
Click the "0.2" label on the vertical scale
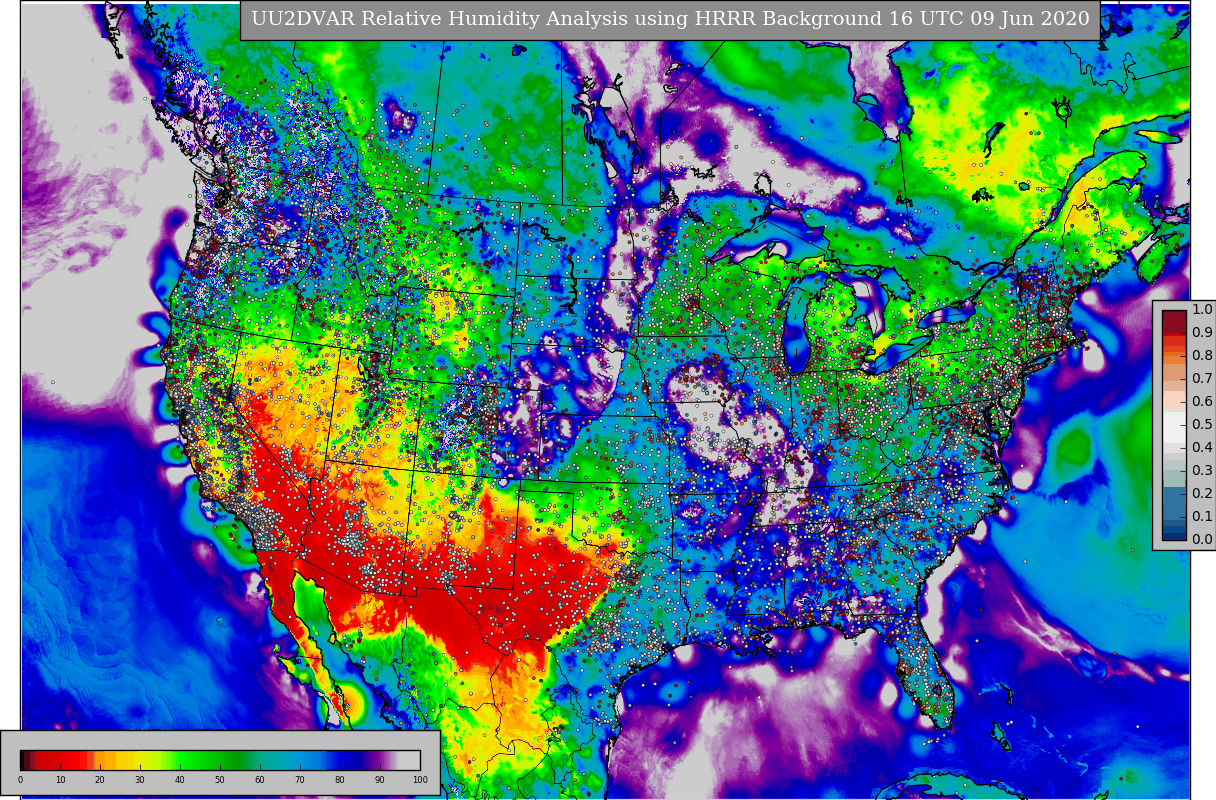click(1202, 494)
